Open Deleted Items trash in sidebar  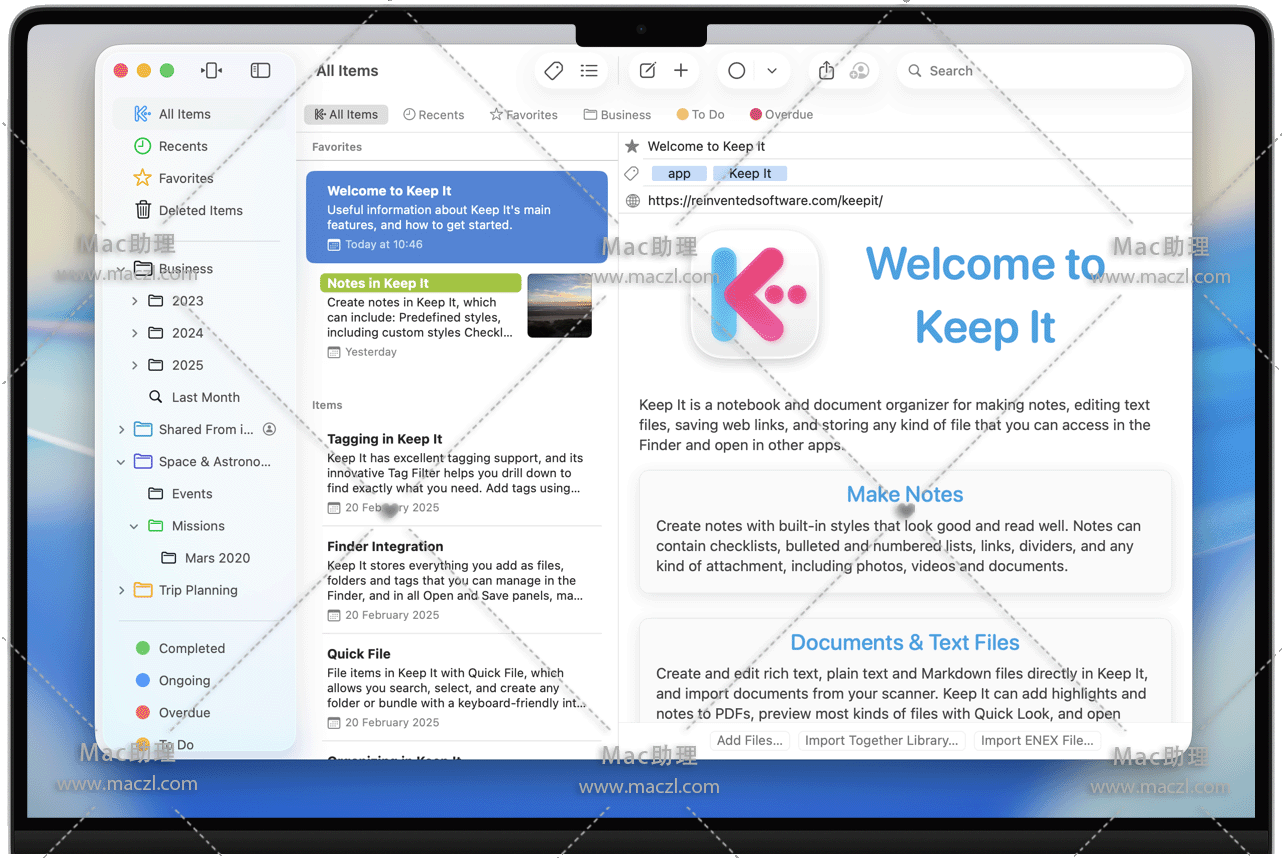click(200, 210)
